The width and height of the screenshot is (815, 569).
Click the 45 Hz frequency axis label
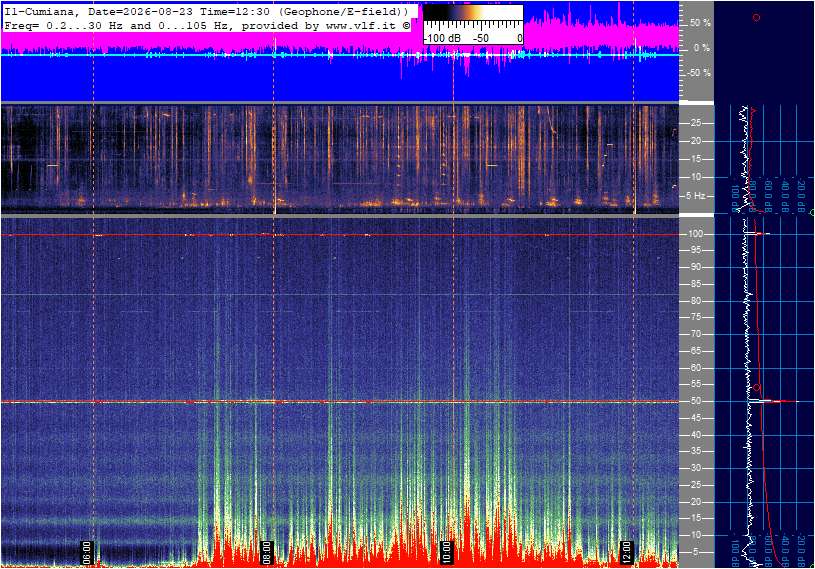pos(695,418)
